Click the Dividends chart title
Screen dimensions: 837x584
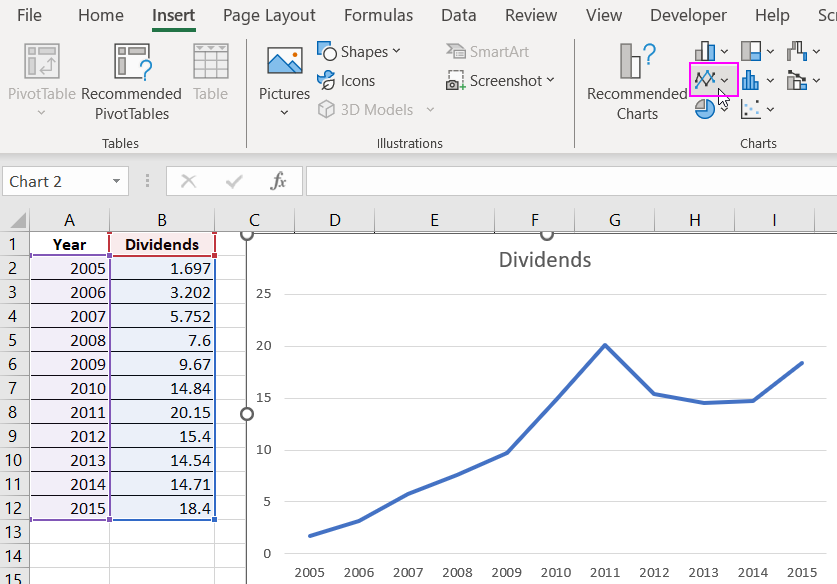tap(544, 259)
